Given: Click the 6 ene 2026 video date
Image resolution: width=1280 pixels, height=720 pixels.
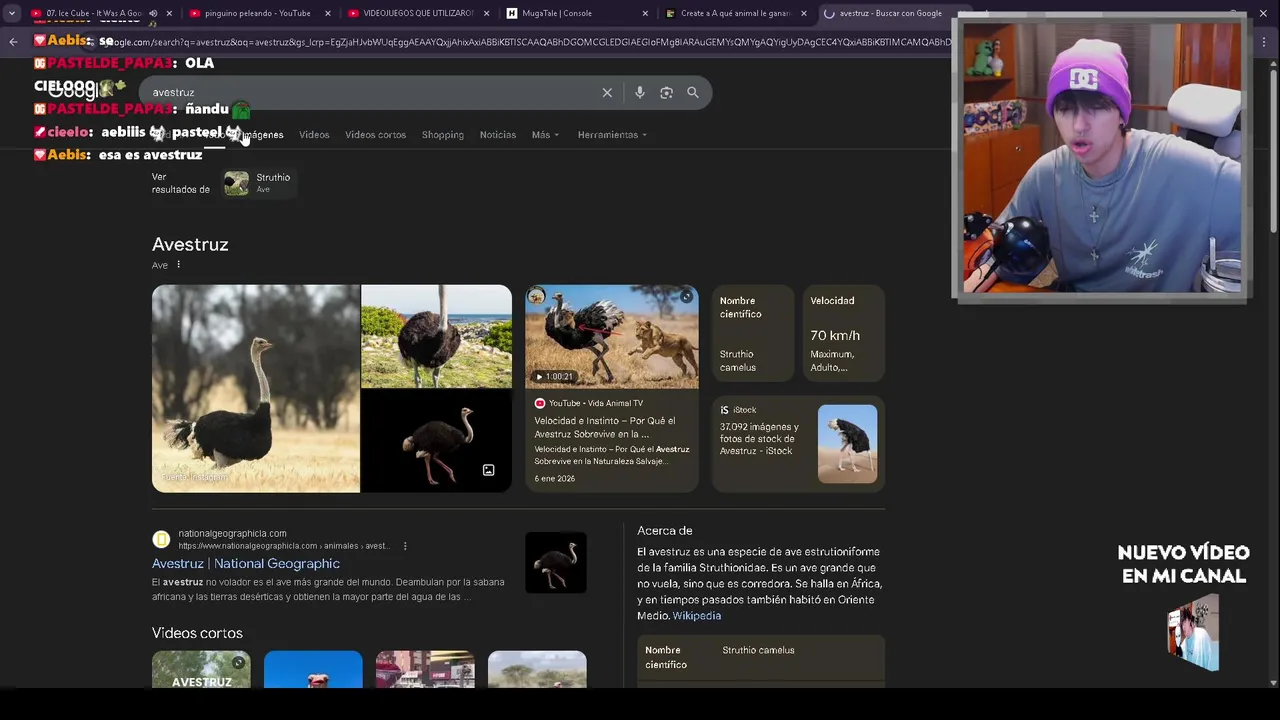Looking at the screenshot, I should [554, 479].
